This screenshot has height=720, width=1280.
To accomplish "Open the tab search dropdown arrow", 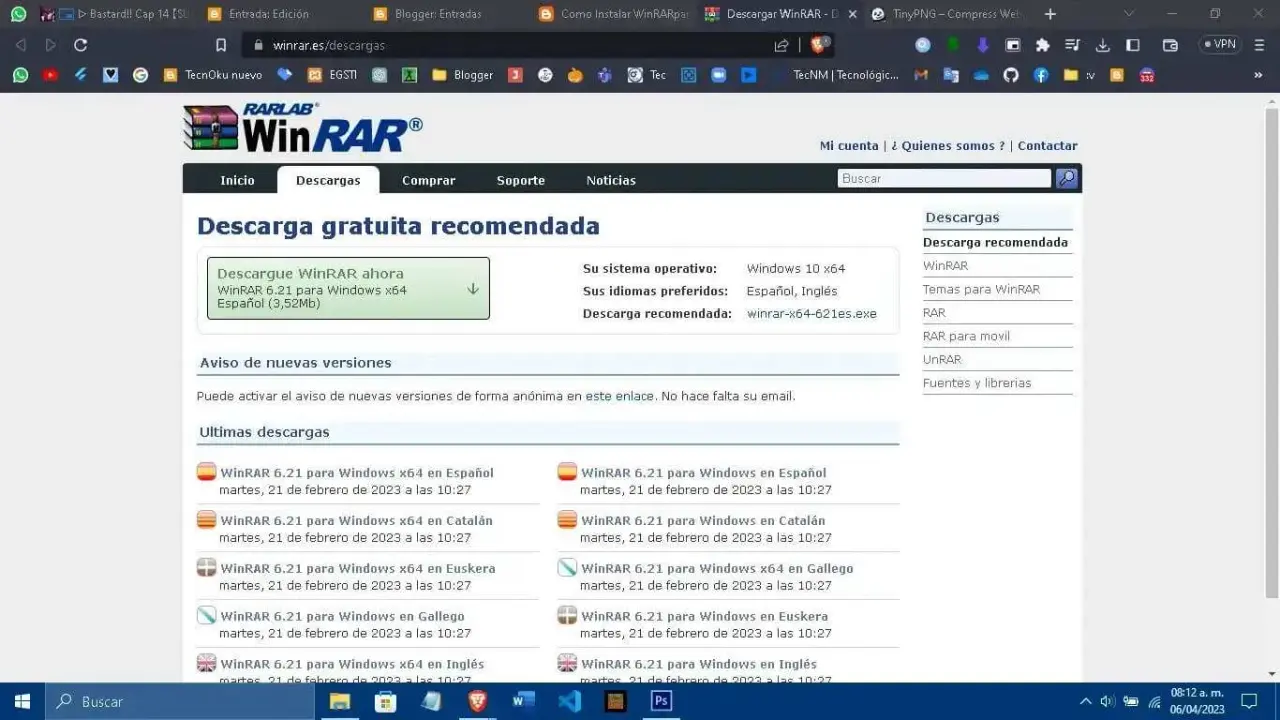I will (x=1129, y=14).
